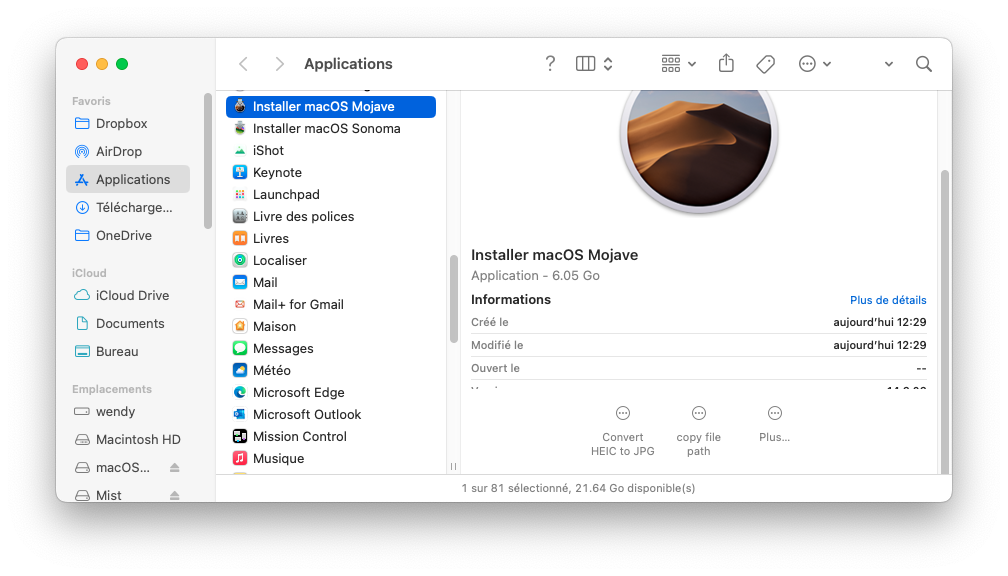This screenshot has width=1008, height=576.
Task: Select the macOS… volume in sidebar
Action: tap(122, 467)
